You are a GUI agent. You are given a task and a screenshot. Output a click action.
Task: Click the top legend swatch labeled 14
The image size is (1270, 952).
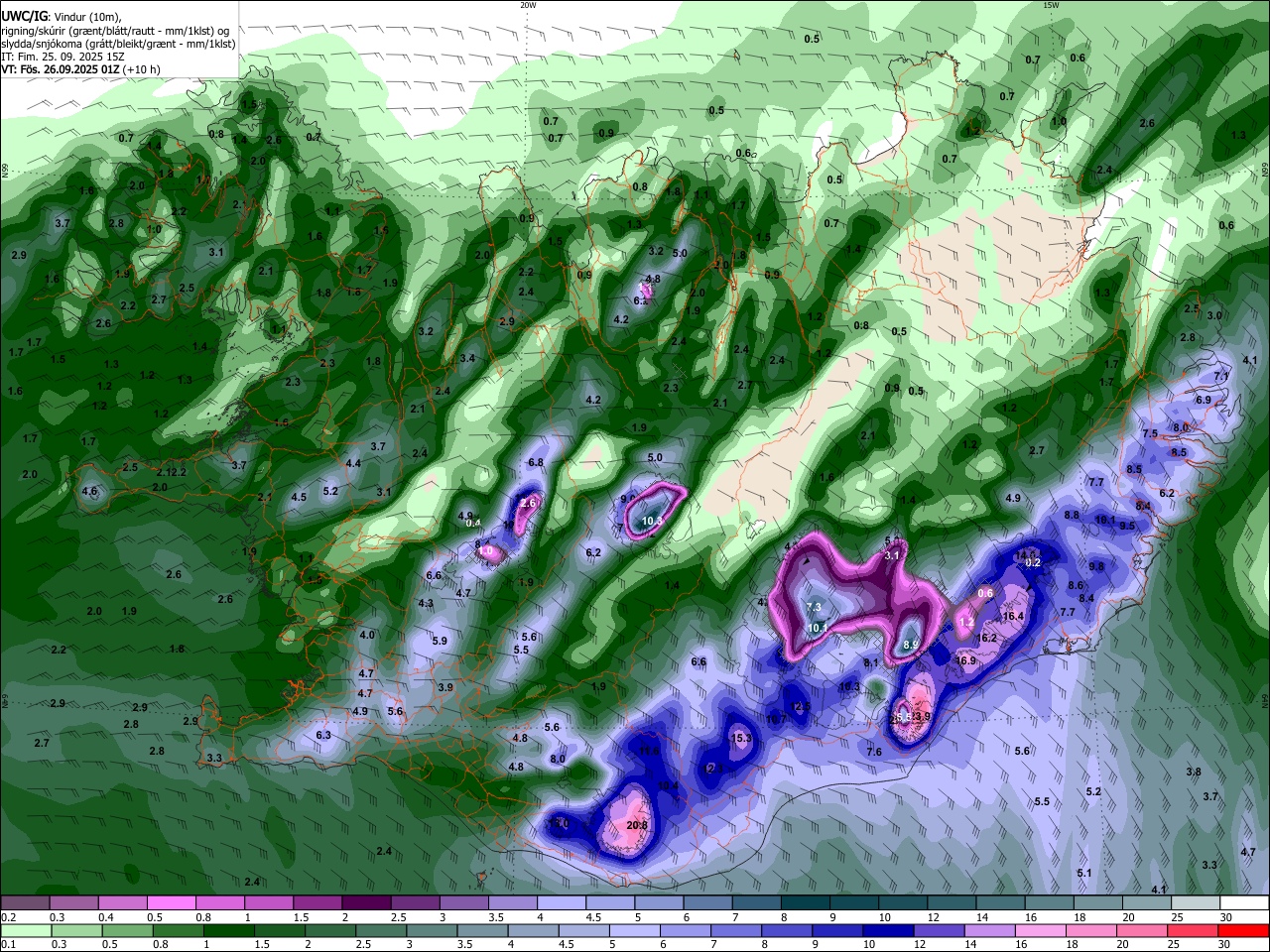pos(1001,903)
